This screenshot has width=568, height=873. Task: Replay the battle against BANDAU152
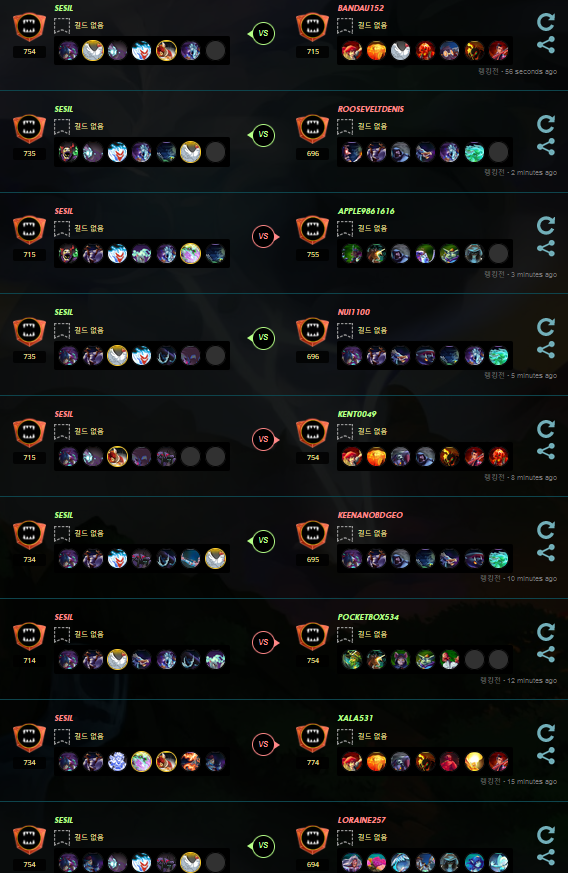(546, 22)
